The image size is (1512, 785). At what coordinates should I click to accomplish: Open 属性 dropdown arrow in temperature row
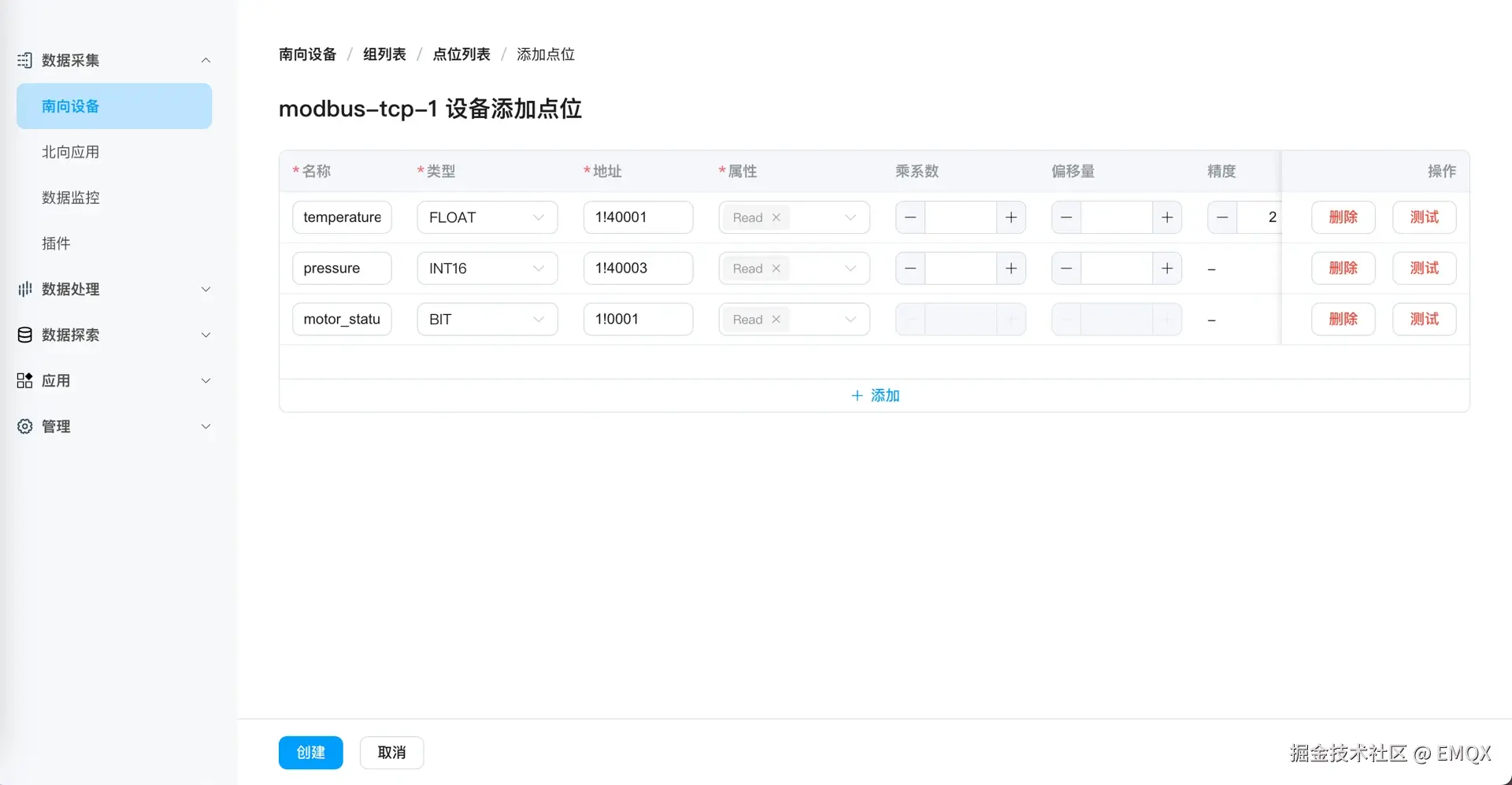[x=850, y=217]
